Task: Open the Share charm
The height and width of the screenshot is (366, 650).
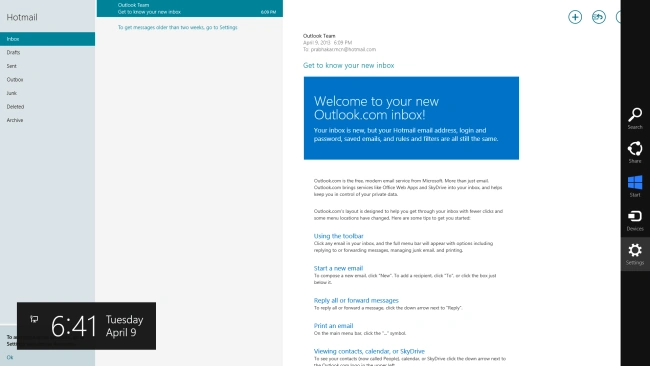Action: click(635, 152)
